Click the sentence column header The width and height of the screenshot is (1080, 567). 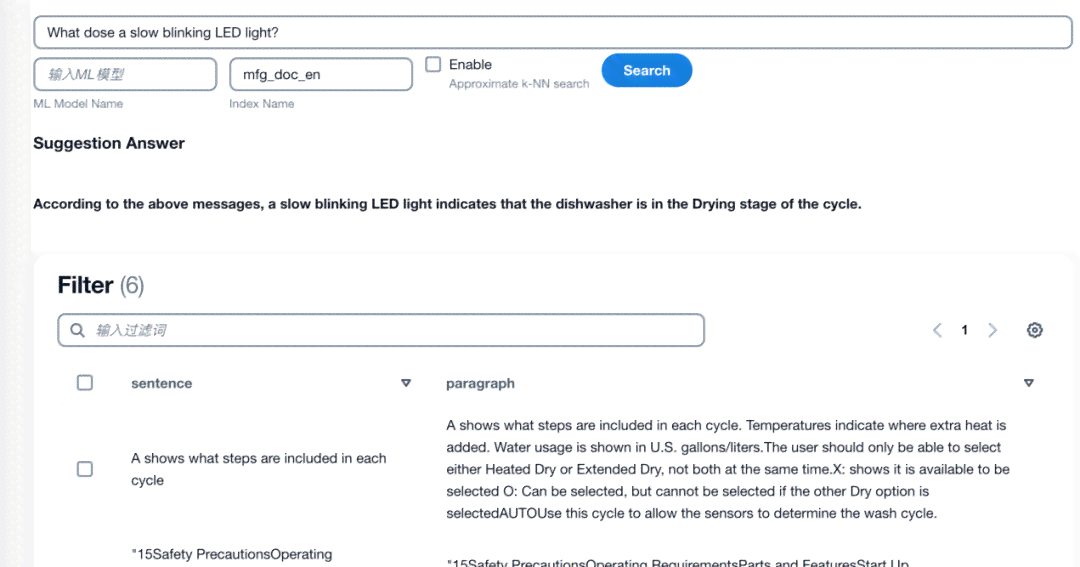coord(162,383)
